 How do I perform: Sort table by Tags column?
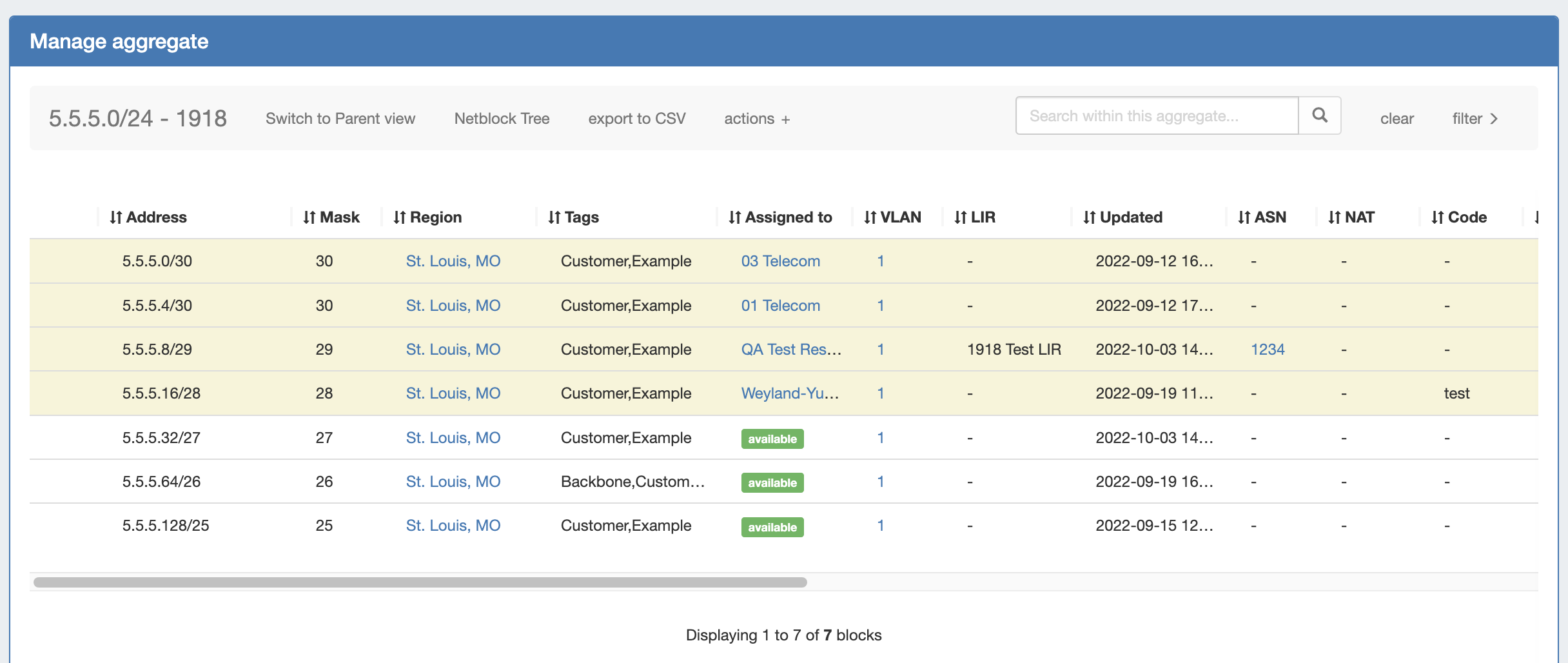(x=574, y=217)
